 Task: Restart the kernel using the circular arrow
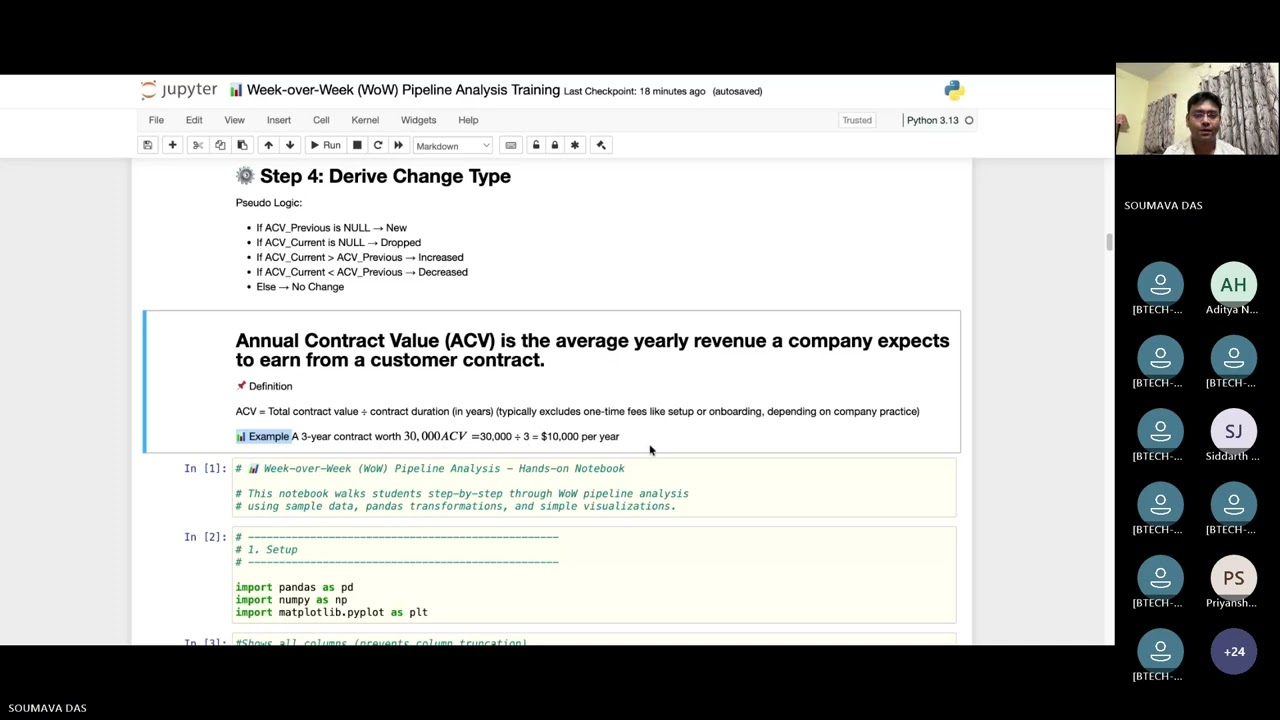pyautogui.click(x=378, y=145)
